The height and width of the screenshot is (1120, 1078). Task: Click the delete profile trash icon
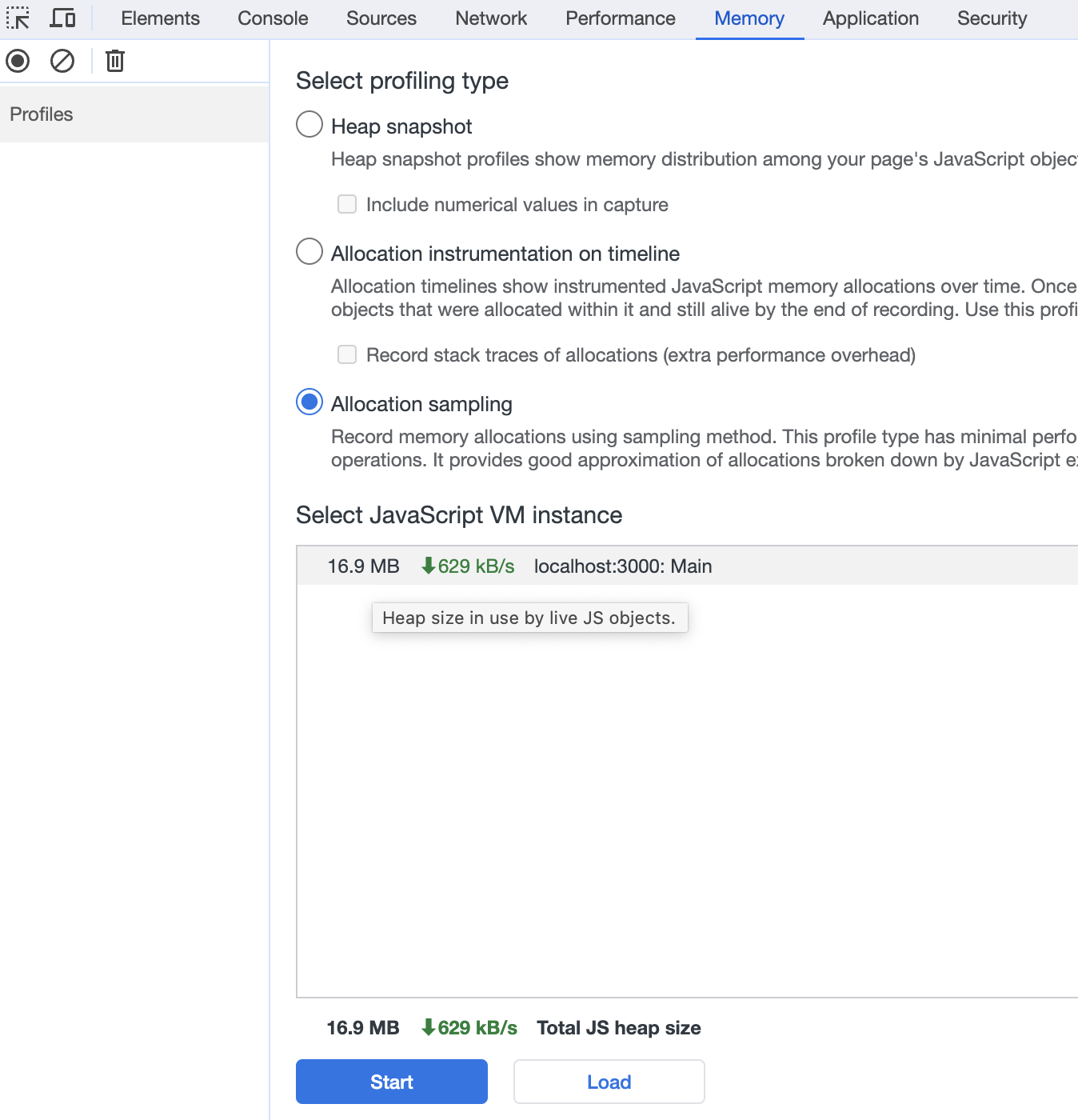point(114,60)
